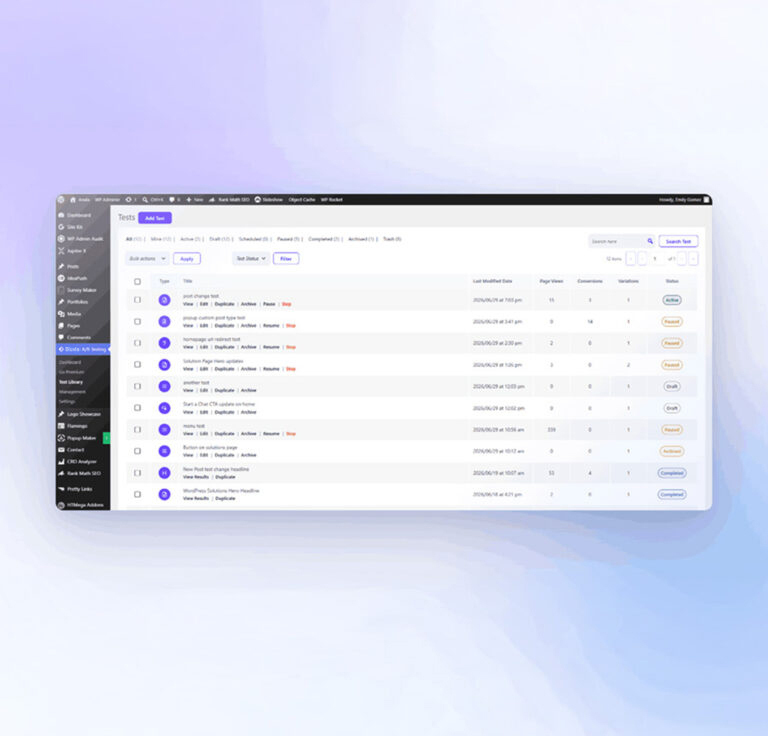The image size is (768, 736).
Task: Check the box for menu test
Action: (x=138, y=429)
